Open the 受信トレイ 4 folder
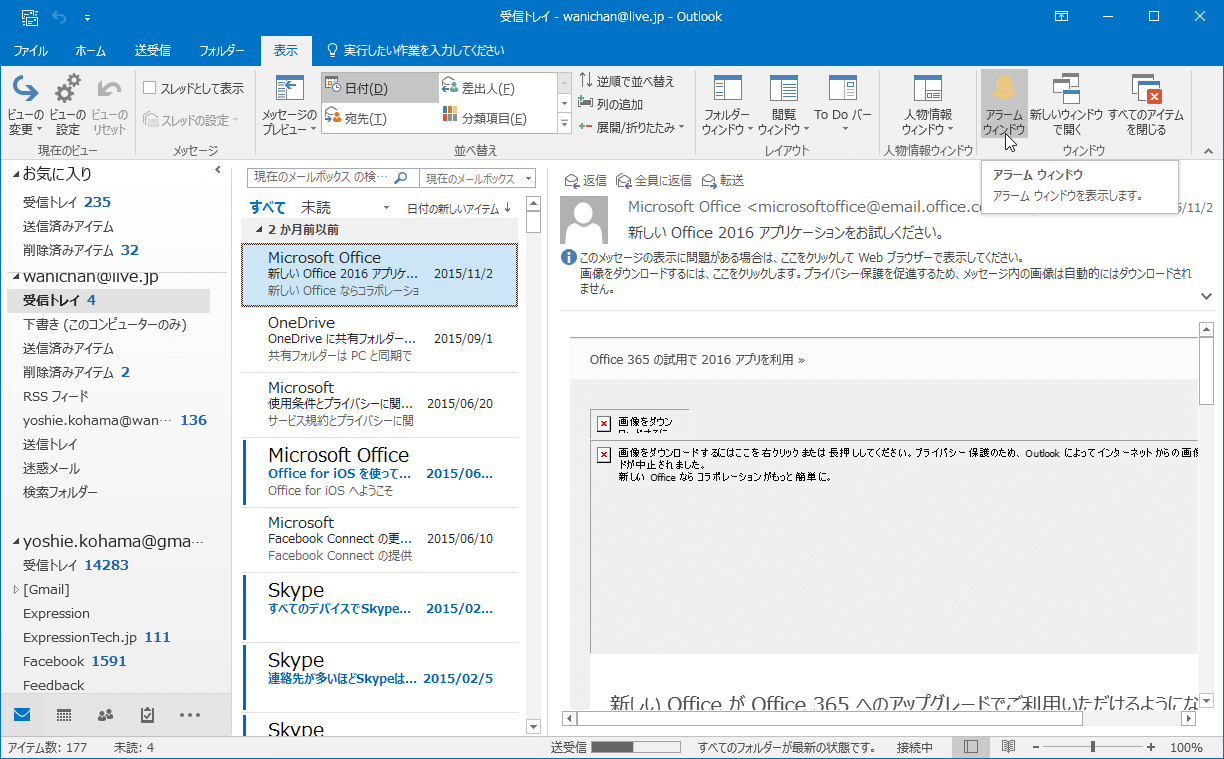This screenshot has height=759, width=1224. click(108, 300)
